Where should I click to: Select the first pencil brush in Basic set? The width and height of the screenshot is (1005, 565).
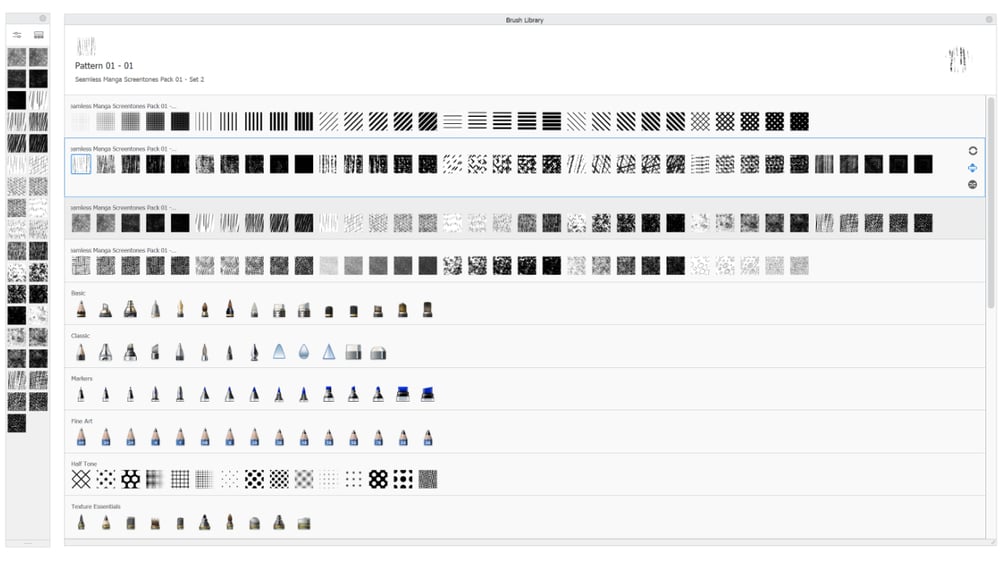click(x=81, y=309)
